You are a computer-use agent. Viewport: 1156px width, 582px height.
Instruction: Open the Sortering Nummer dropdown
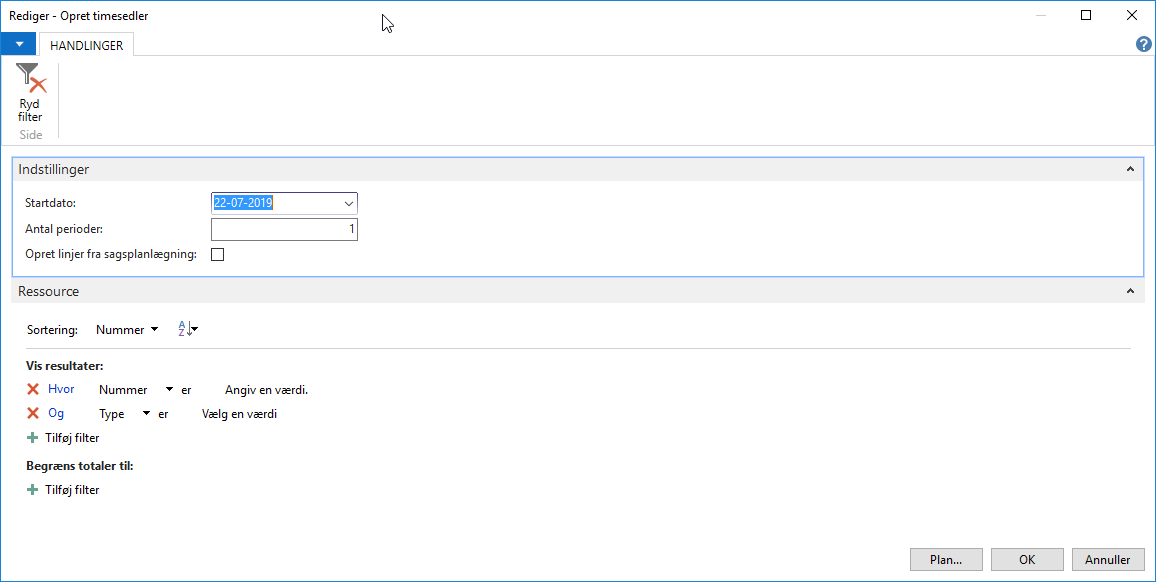(x=127, y=330)
